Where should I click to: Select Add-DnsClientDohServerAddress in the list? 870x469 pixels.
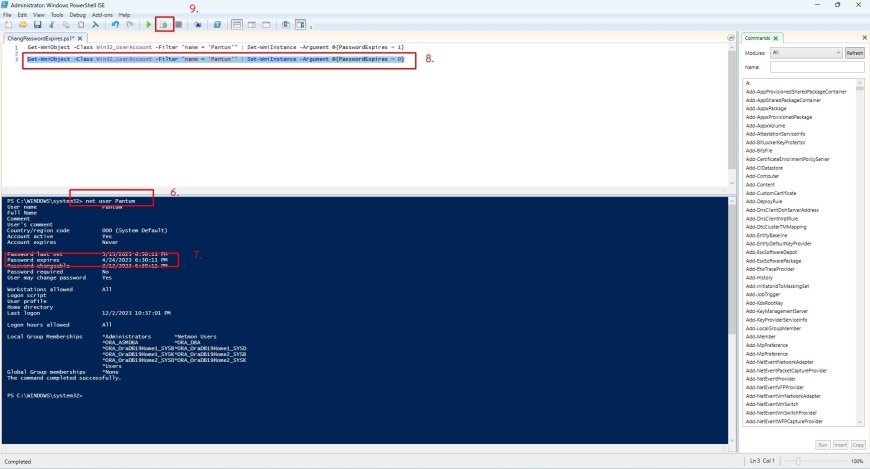coord(782,210)
